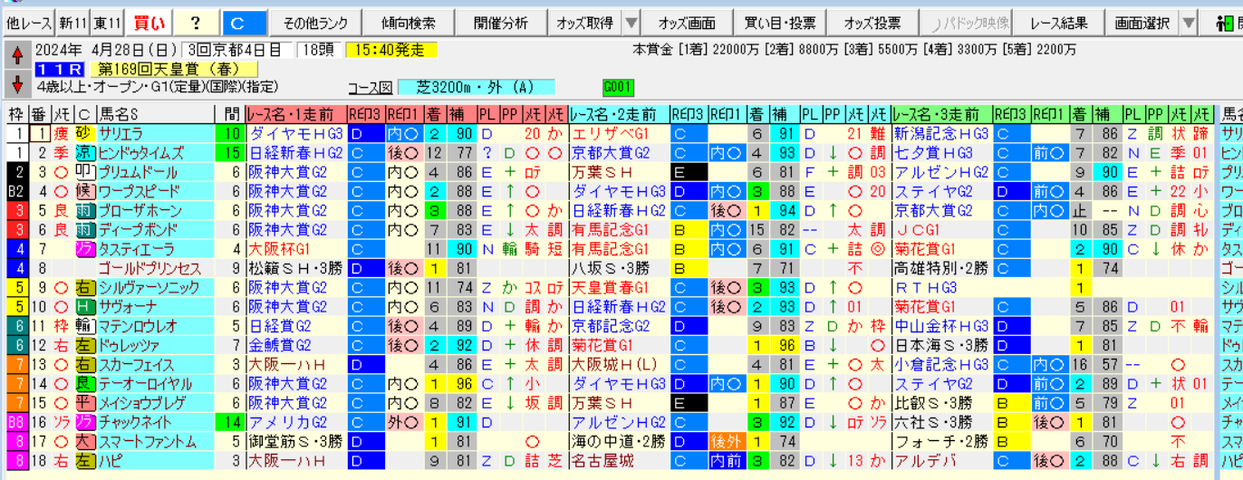Image resolution: width=1243 pixels, height=480 pixels.
Task: Toggle the 新11 button
Action: tap(70, 23)
